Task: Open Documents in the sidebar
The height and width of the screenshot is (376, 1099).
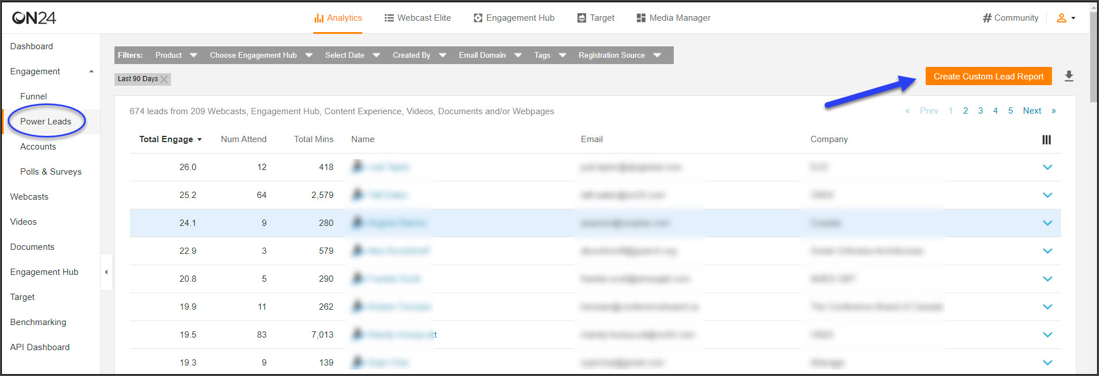Action: (32, 247)
